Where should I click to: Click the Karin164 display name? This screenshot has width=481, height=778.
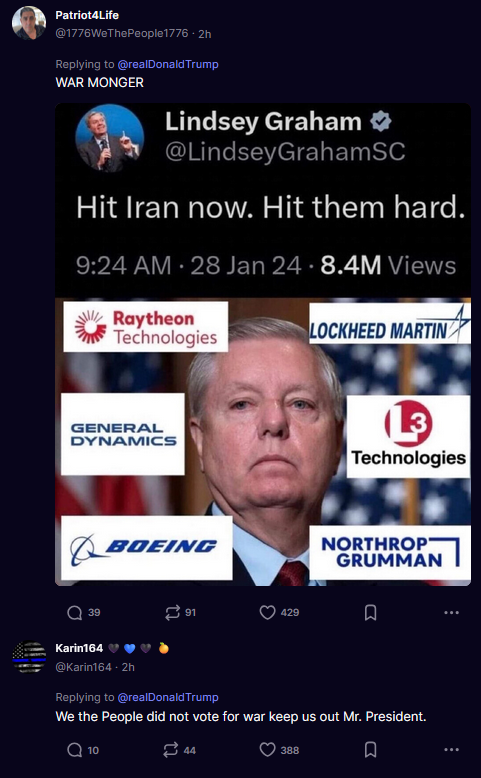click(79, 648)
